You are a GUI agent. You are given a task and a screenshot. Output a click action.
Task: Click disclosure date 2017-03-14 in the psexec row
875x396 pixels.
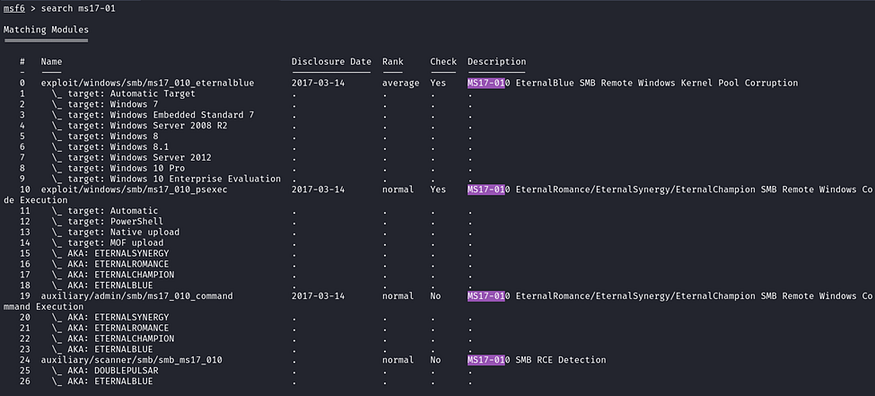point(318,190)
